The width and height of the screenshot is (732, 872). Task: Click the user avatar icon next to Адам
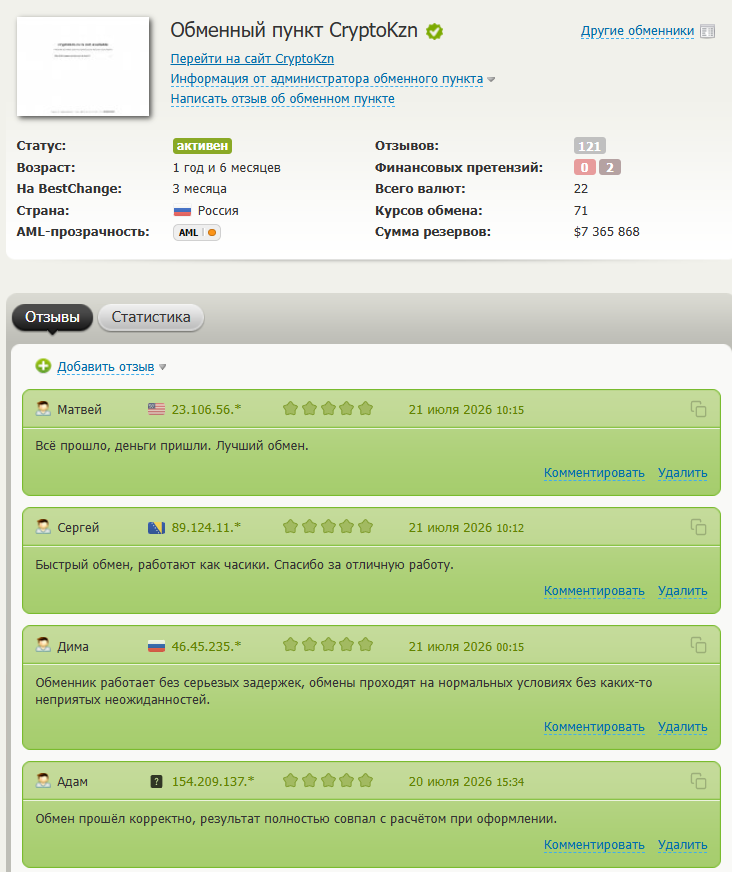pos(43,781)
